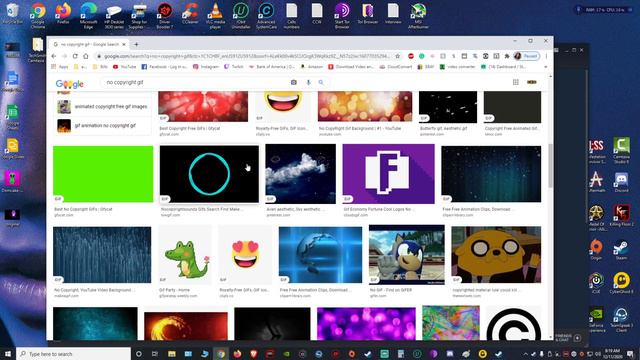Viewport: 640px width, 360px height.
Task: Open the heart-eyes emoji GIF thumbnail
Action: tap(245, 255)
